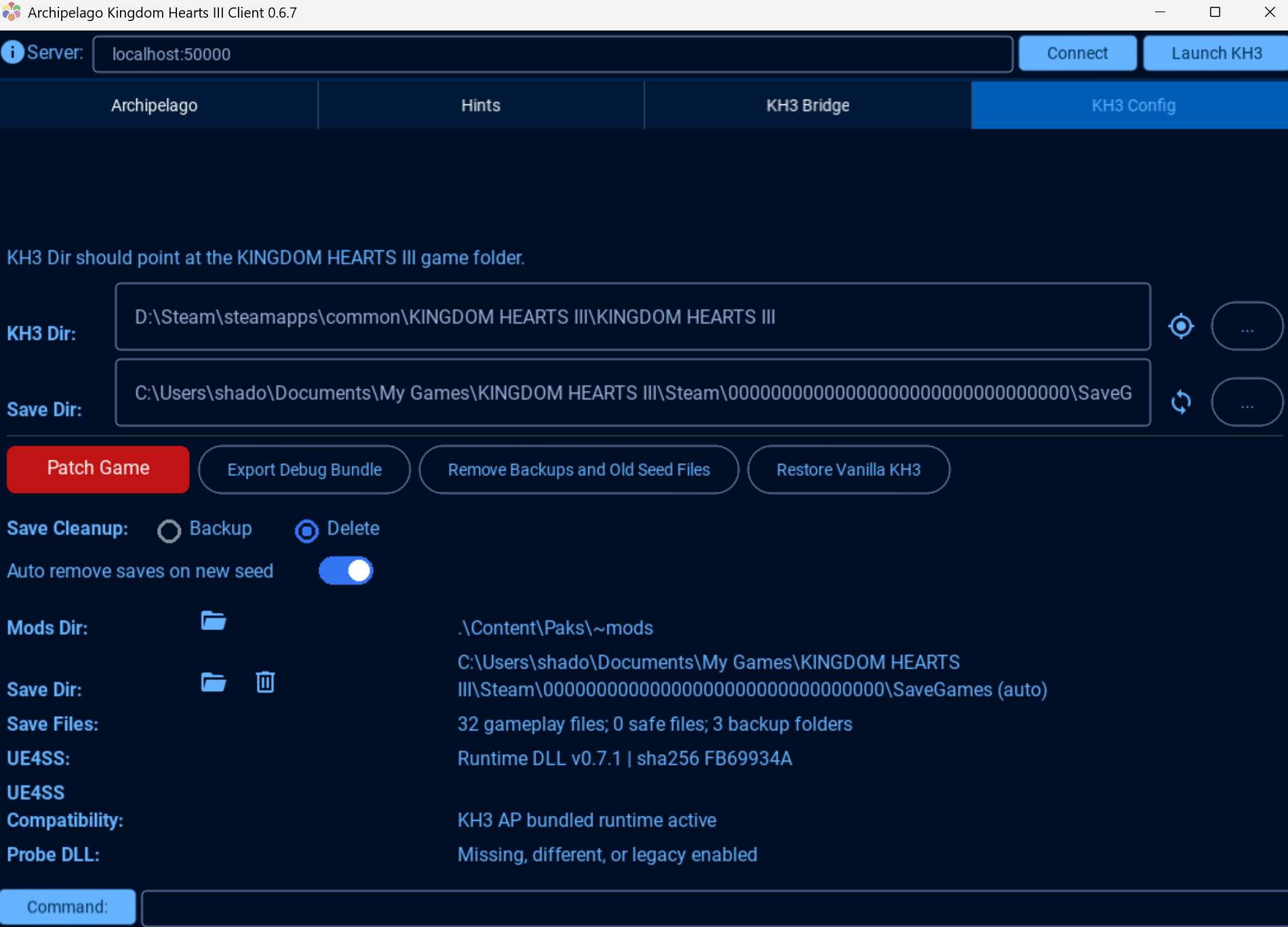Viewport: 1288px width, 927px height.
Task: Click the Save Files: label
Action: 53,724
